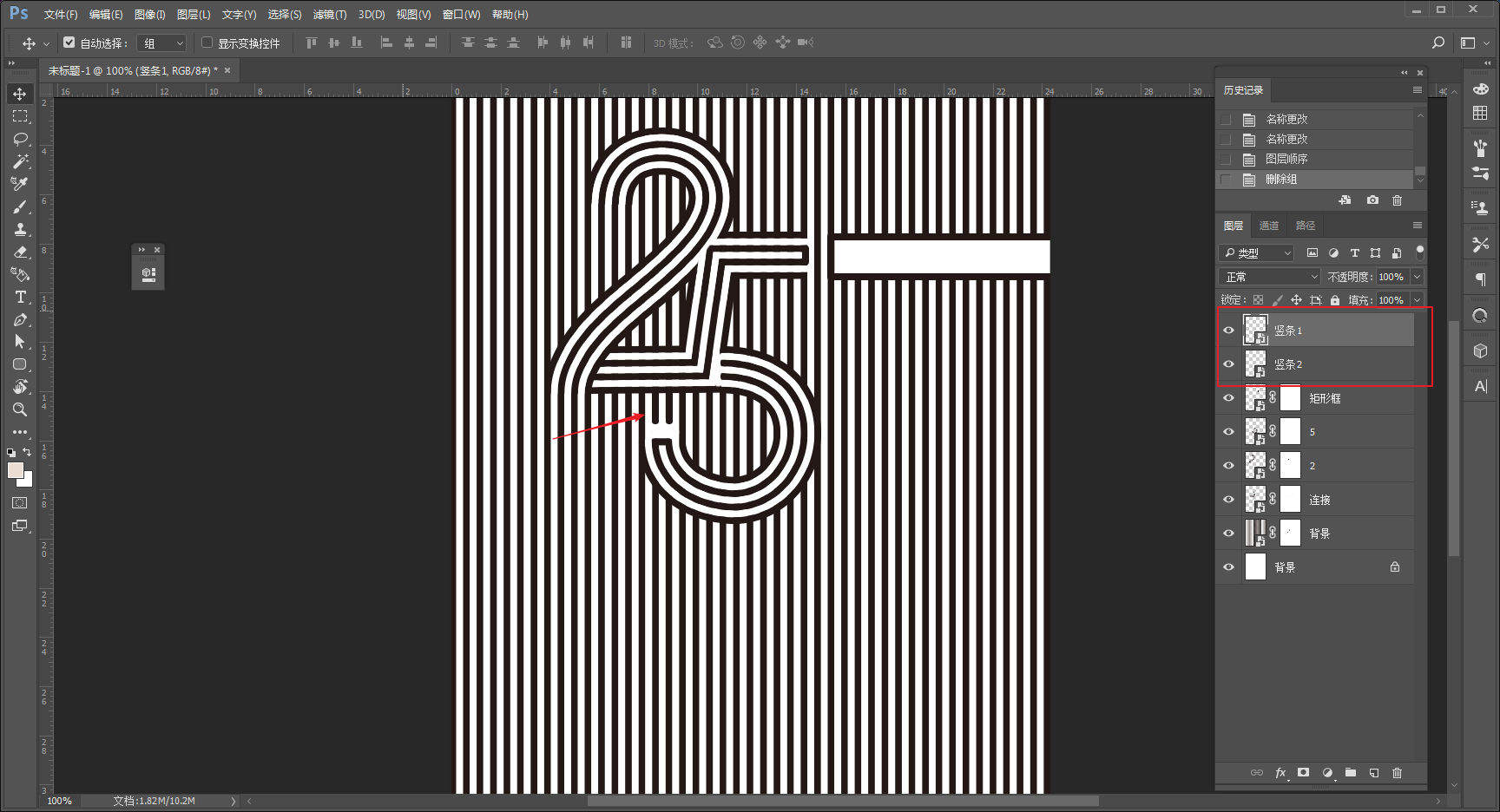Viewport: 1500px width, 812px height.
Task: Expand the 填充 fill dropdown arrow
Action: tap(1417, 300)
